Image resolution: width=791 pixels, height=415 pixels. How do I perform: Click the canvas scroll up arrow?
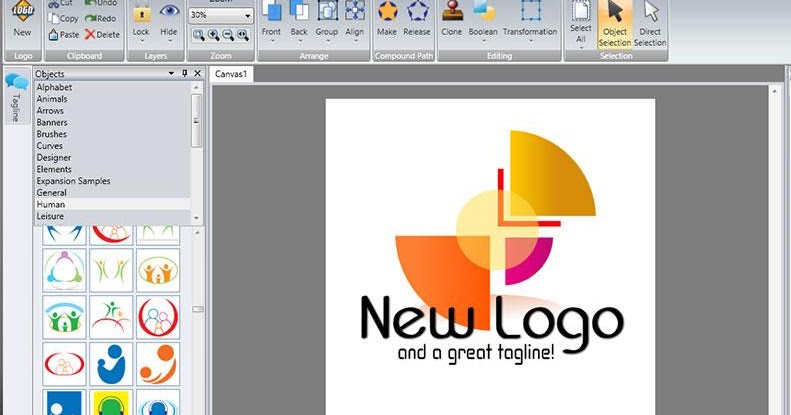(774, 91)
